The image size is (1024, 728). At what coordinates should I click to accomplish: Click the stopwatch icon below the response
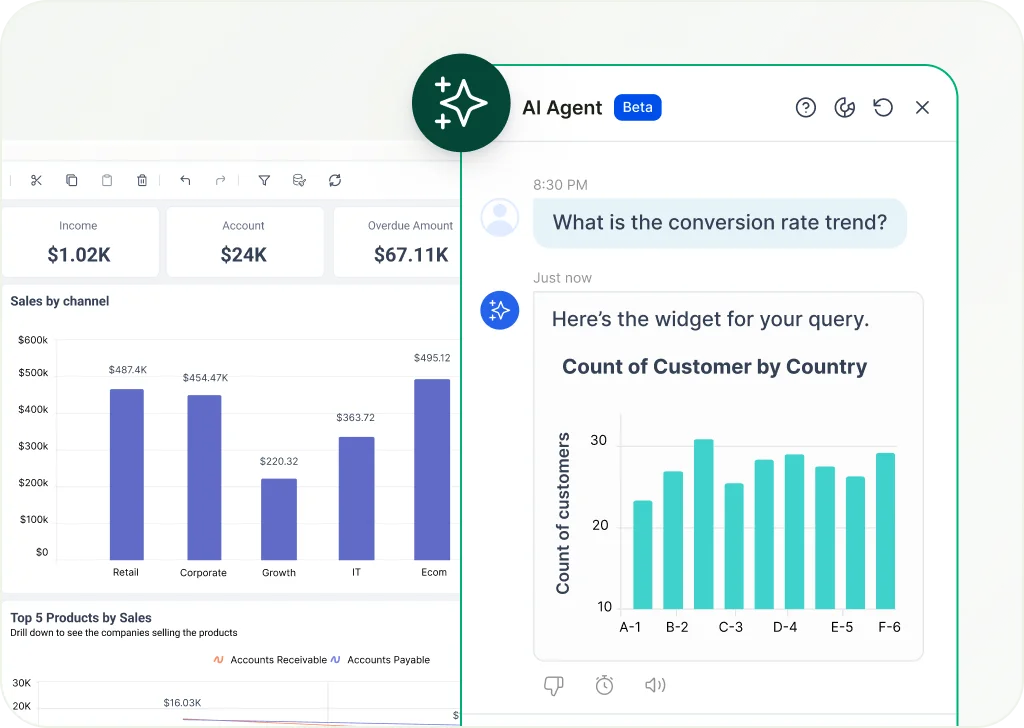pos(604,685)
